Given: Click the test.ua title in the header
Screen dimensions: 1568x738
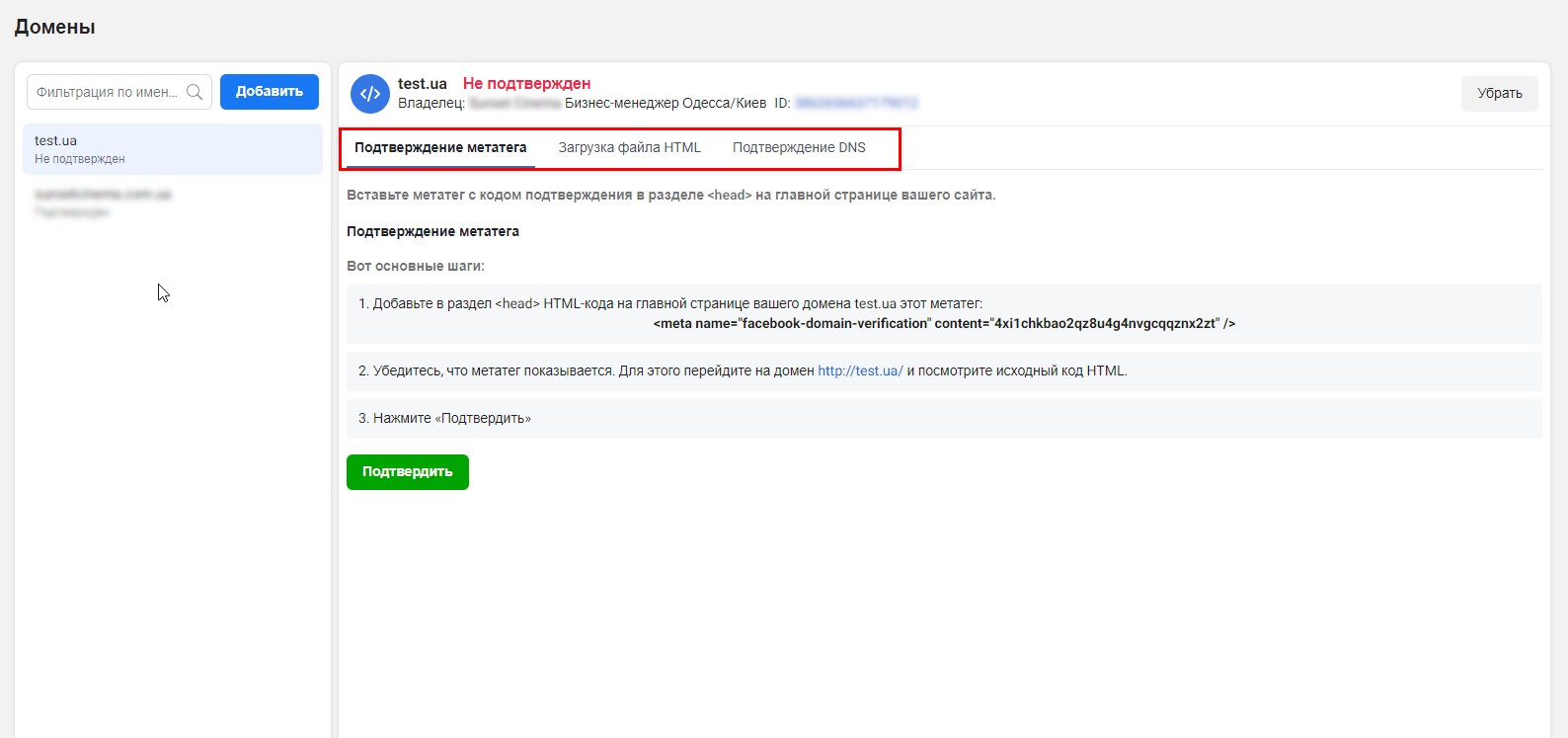Looking at the screenshot, I should pyautogui.click(x=423, y=84).
